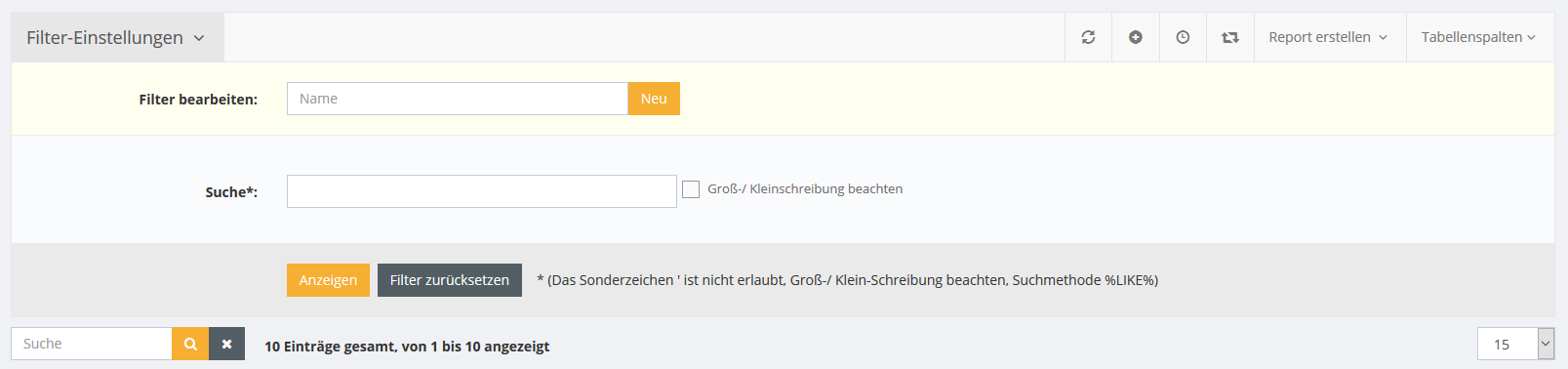Click the bottom quick Suche input box
The image size is (1568, 369).
92,344
